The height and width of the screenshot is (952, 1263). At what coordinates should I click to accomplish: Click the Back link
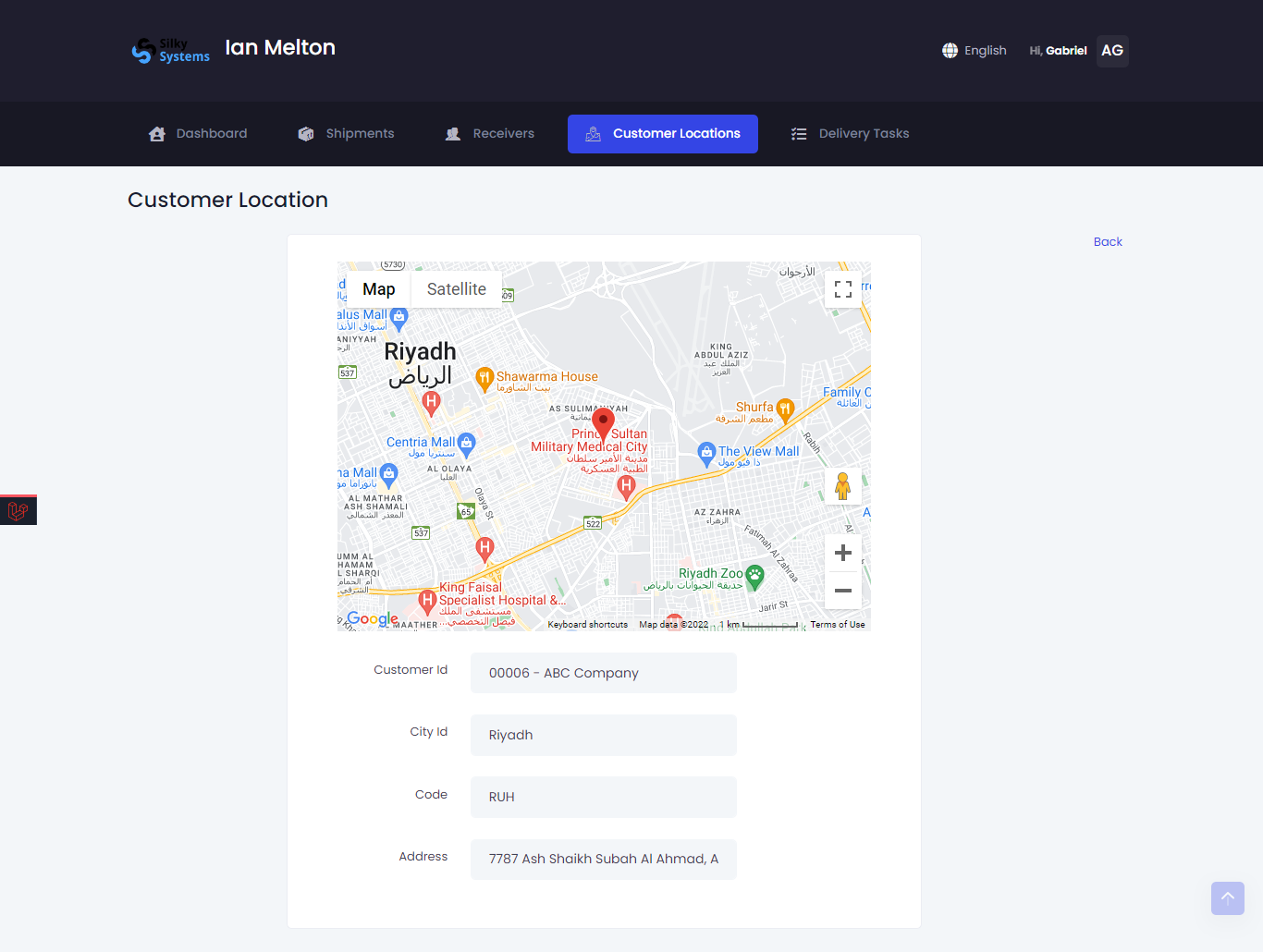pyautogui.click(x=1108, y=241)
